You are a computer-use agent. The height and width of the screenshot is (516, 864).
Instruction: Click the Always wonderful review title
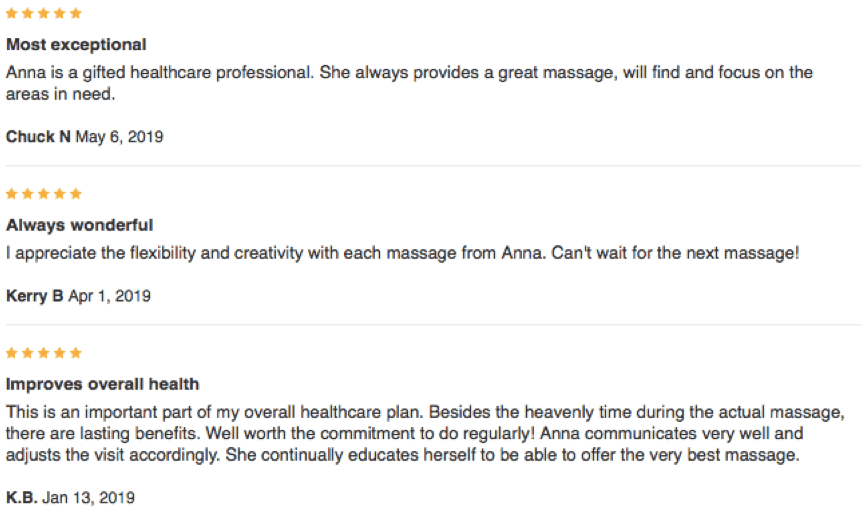[79, 225]
